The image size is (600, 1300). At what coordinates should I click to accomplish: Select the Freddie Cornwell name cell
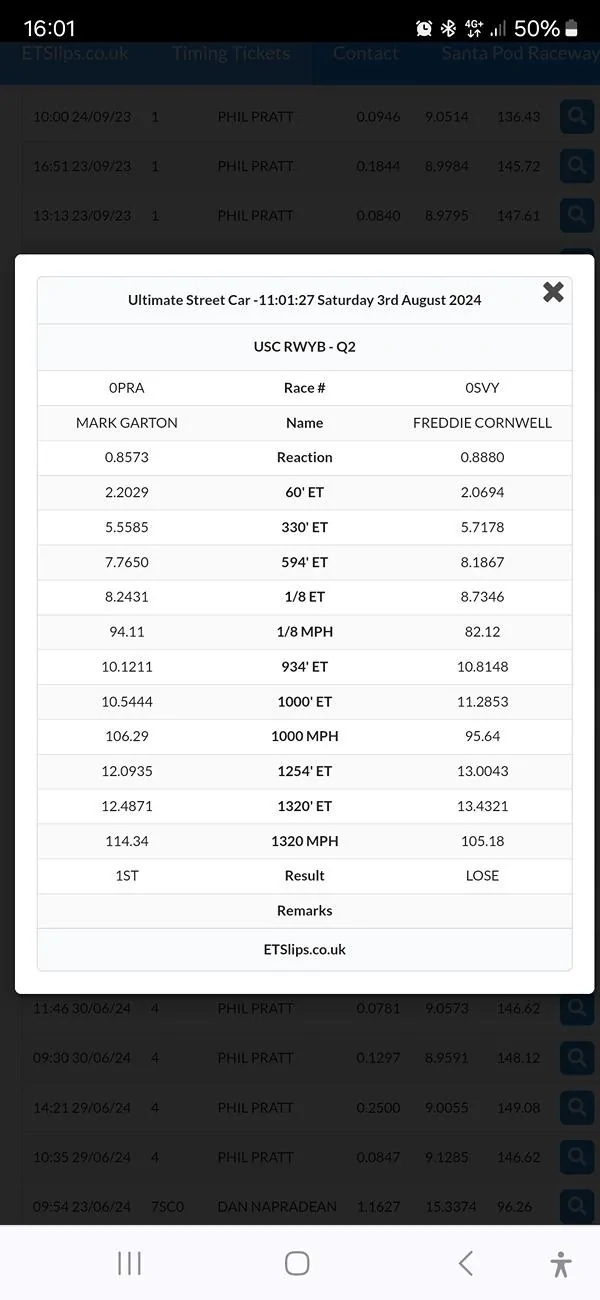(x=482, y=422)
